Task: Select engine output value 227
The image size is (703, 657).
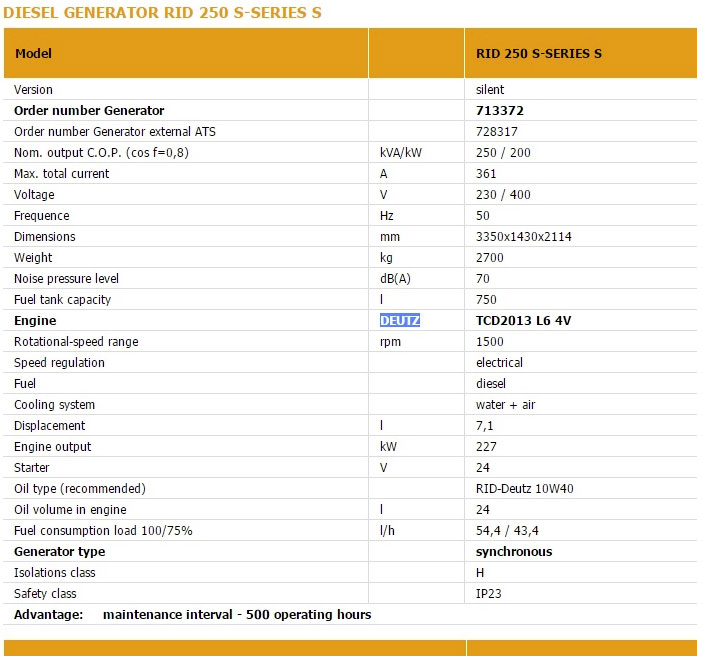Action: (486, 447)
